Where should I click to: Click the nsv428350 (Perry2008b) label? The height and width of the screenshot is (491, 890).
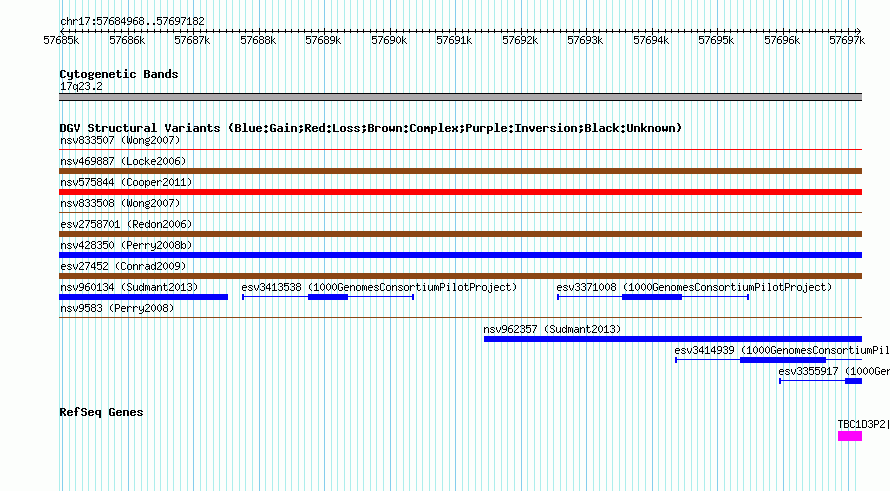tap(126, 245)
